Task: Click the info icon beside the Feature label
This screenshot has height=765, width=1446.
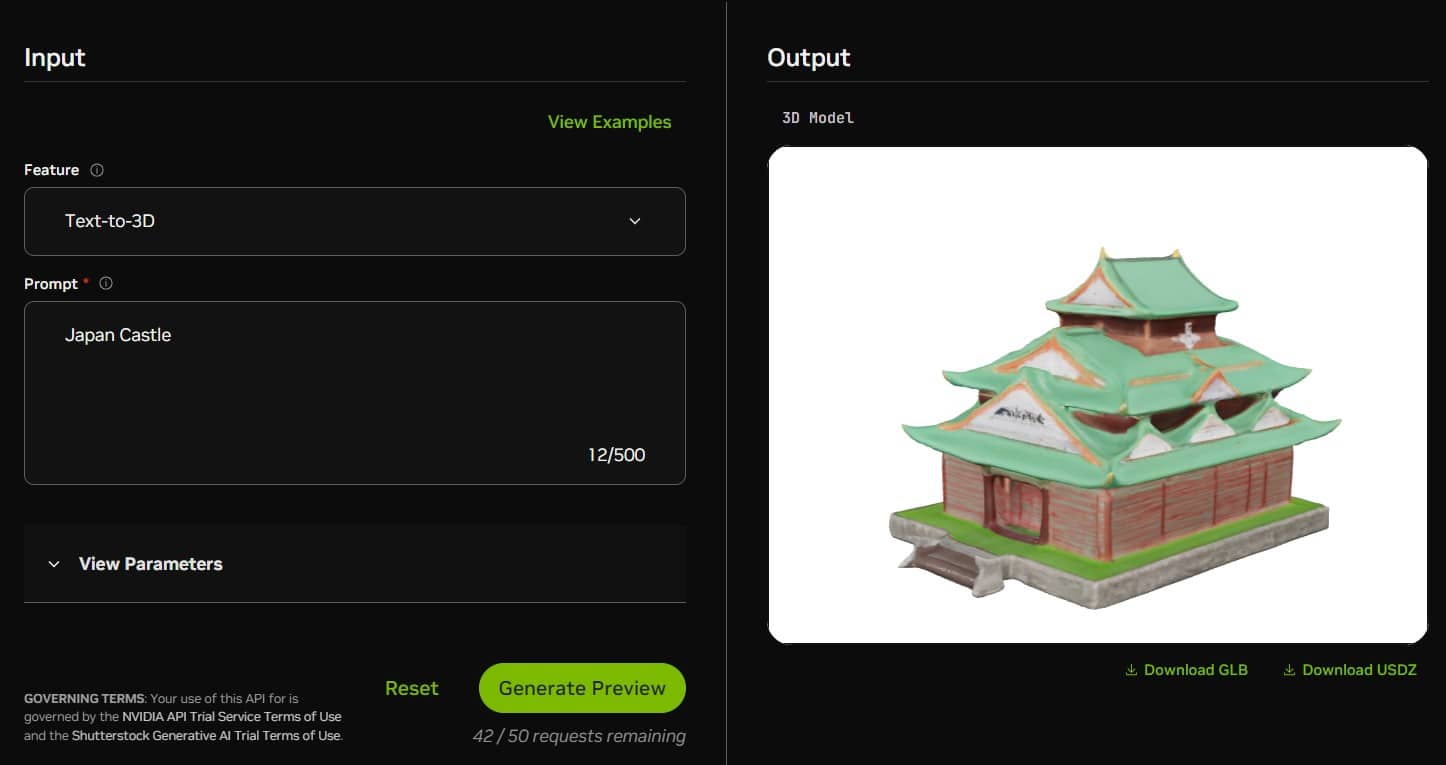Action: (x=97, y=170)
